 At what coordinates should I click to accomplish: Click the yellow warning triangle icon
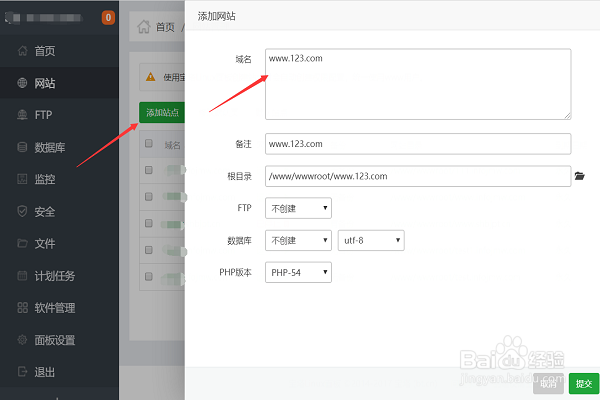click(x=151, y=77)
